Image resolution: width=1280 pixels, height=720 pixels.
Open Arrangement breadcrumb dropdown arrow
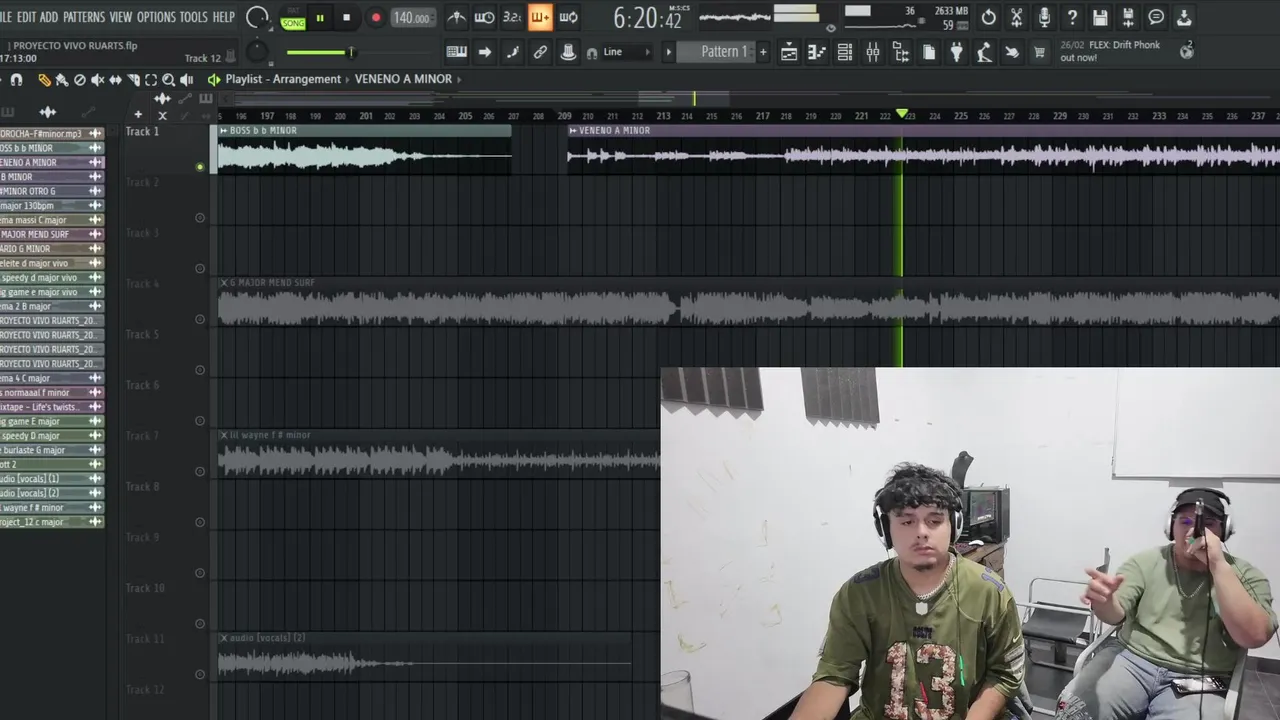(348, 79)
